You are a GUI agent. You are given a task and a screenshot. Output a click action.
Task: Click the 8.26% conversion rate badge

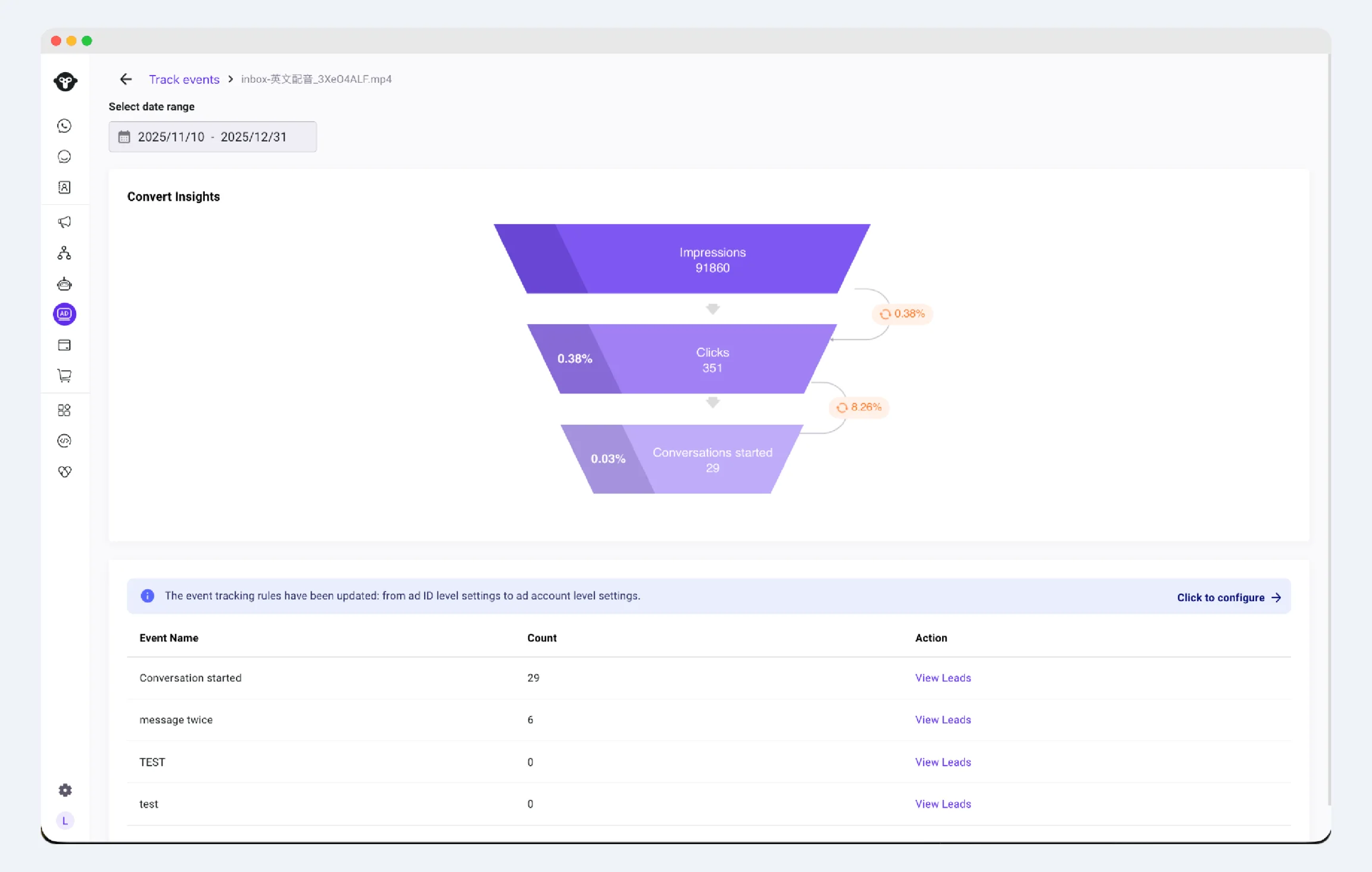click(x=859, y=407)
